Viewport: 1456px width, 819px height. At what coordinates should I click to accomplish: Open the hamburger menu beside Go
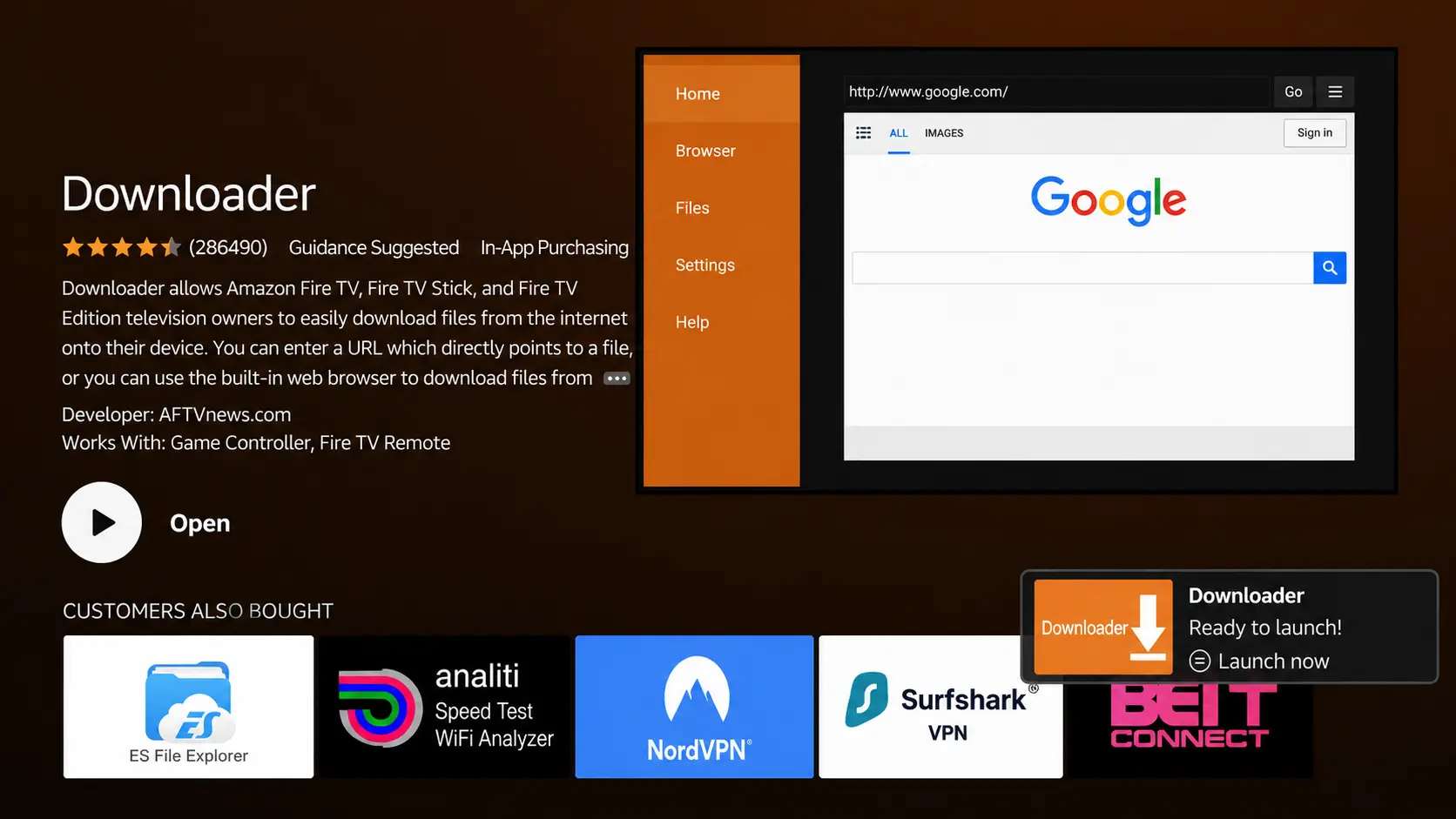(1335, 91)
